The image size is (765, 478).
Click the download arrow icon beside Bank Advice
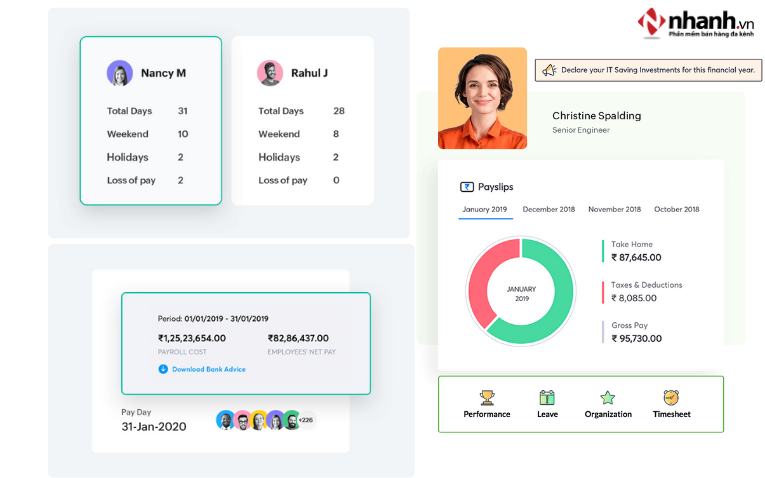[163, 369]
